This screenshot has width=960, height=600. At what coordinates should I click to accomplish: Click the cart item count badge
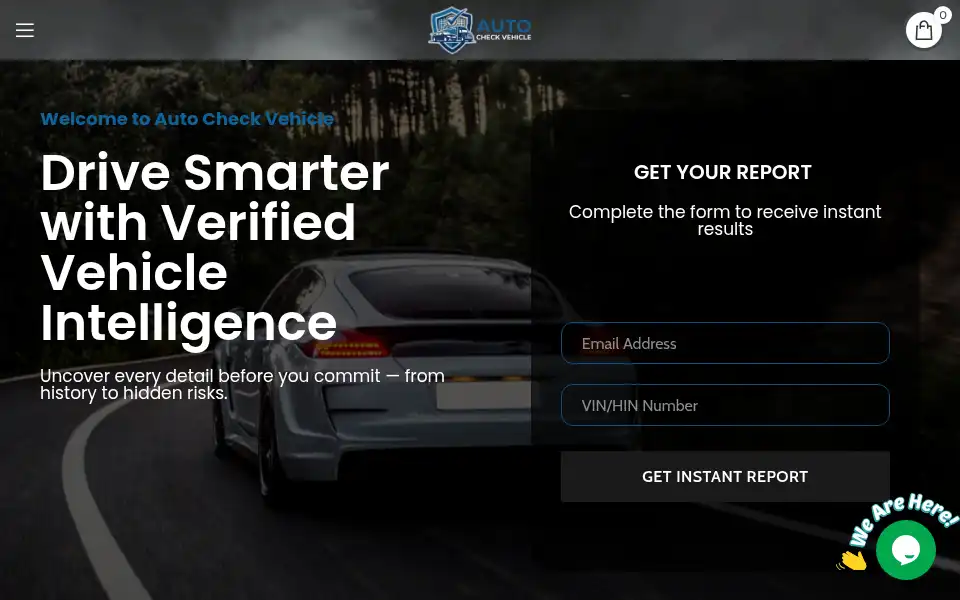coord(943,15)
